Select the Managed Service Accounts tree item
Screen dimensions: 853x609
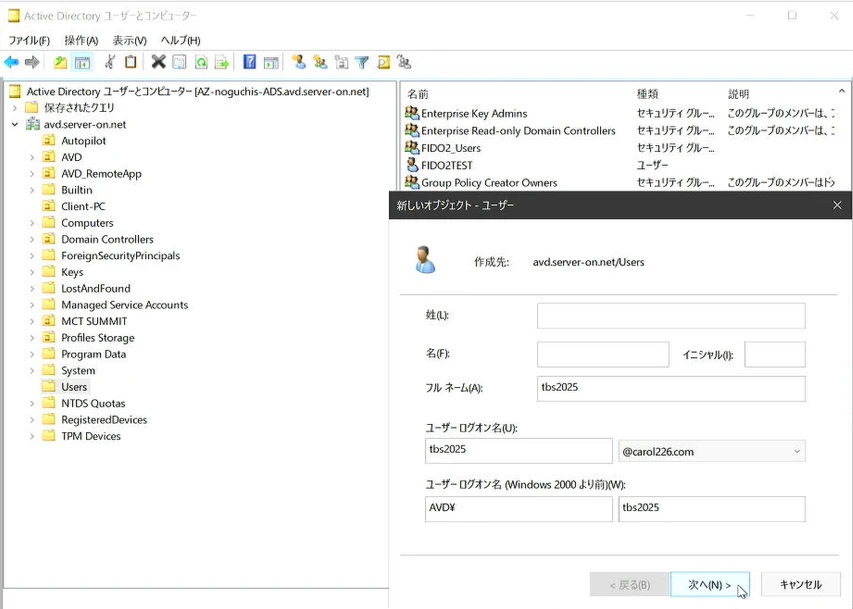[x=125, y=305]
